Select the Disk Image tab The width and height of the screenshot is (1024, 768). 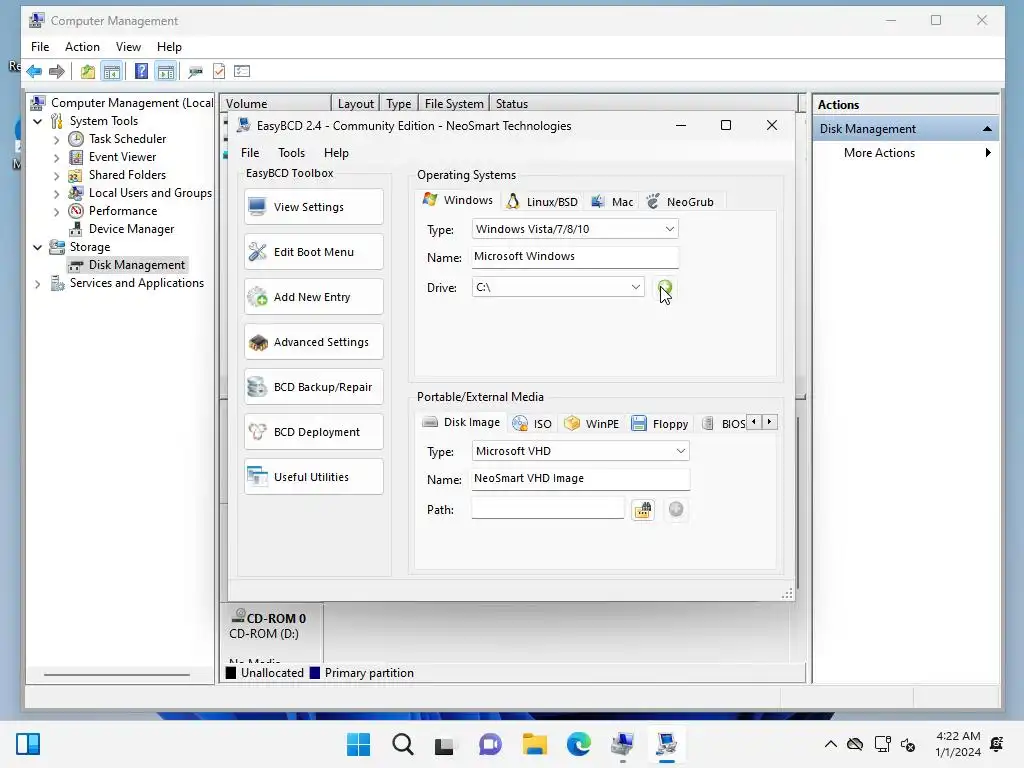[x=461, y=422]
